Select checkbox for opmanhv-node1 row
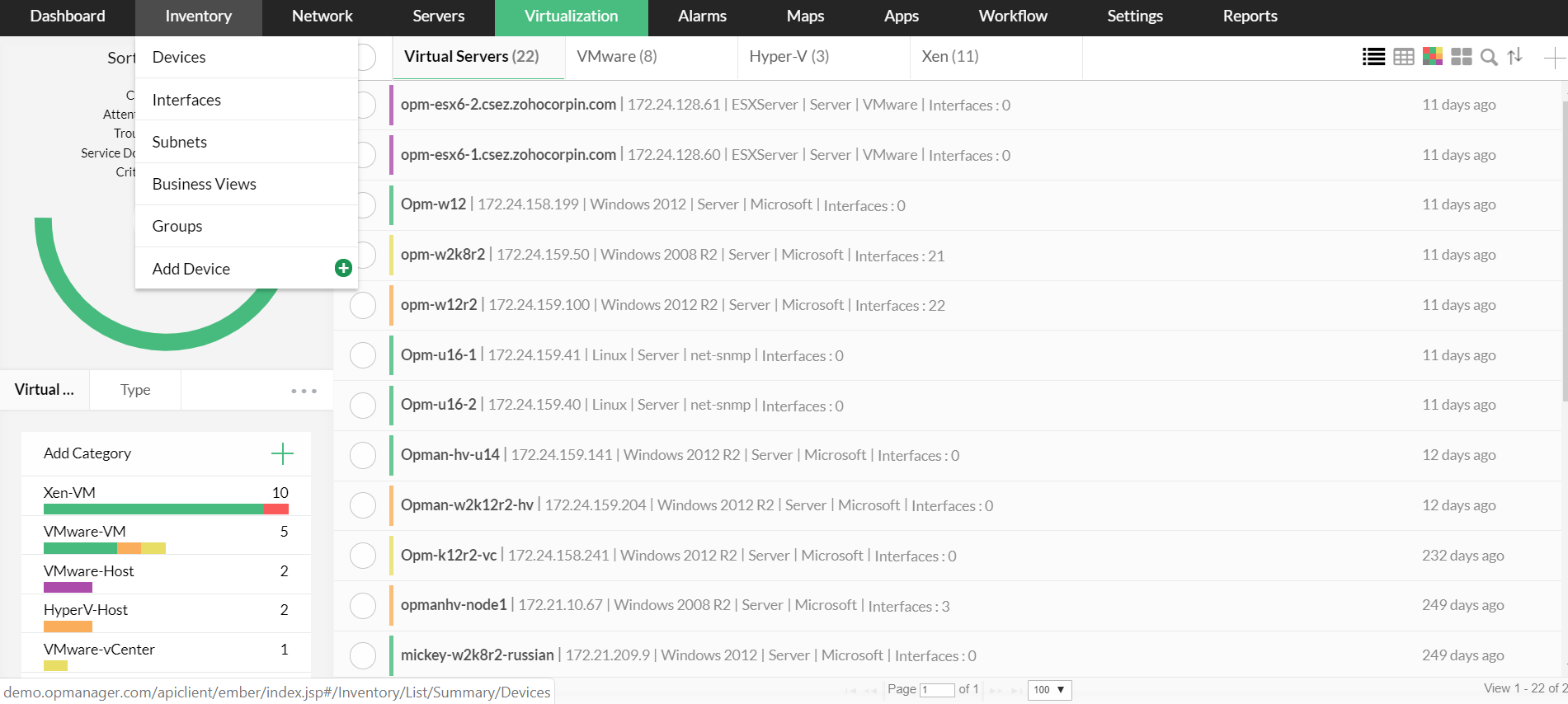The width and height of the screenshot is (1568, 704). coord(363,606)
